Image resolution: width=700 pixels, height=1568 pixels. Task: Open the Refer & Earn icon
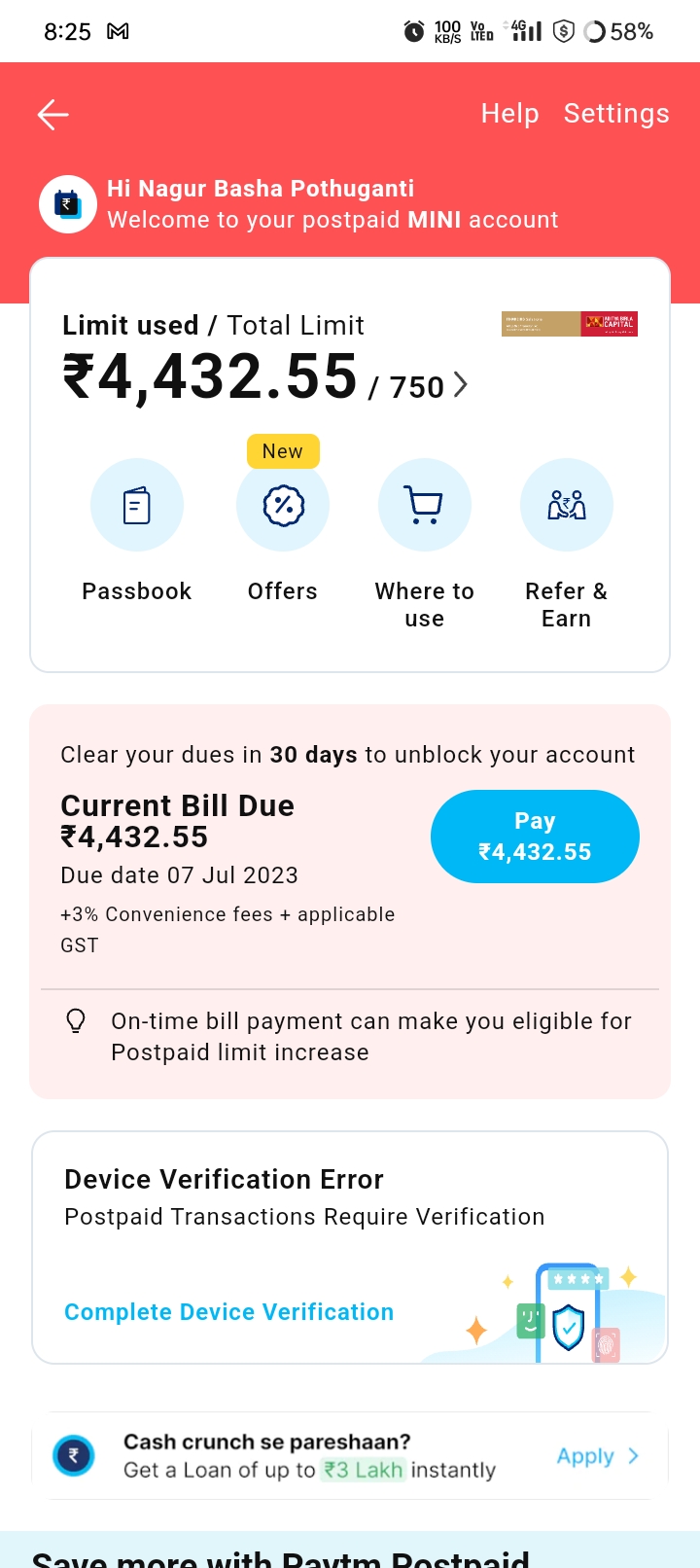(567, 506)
